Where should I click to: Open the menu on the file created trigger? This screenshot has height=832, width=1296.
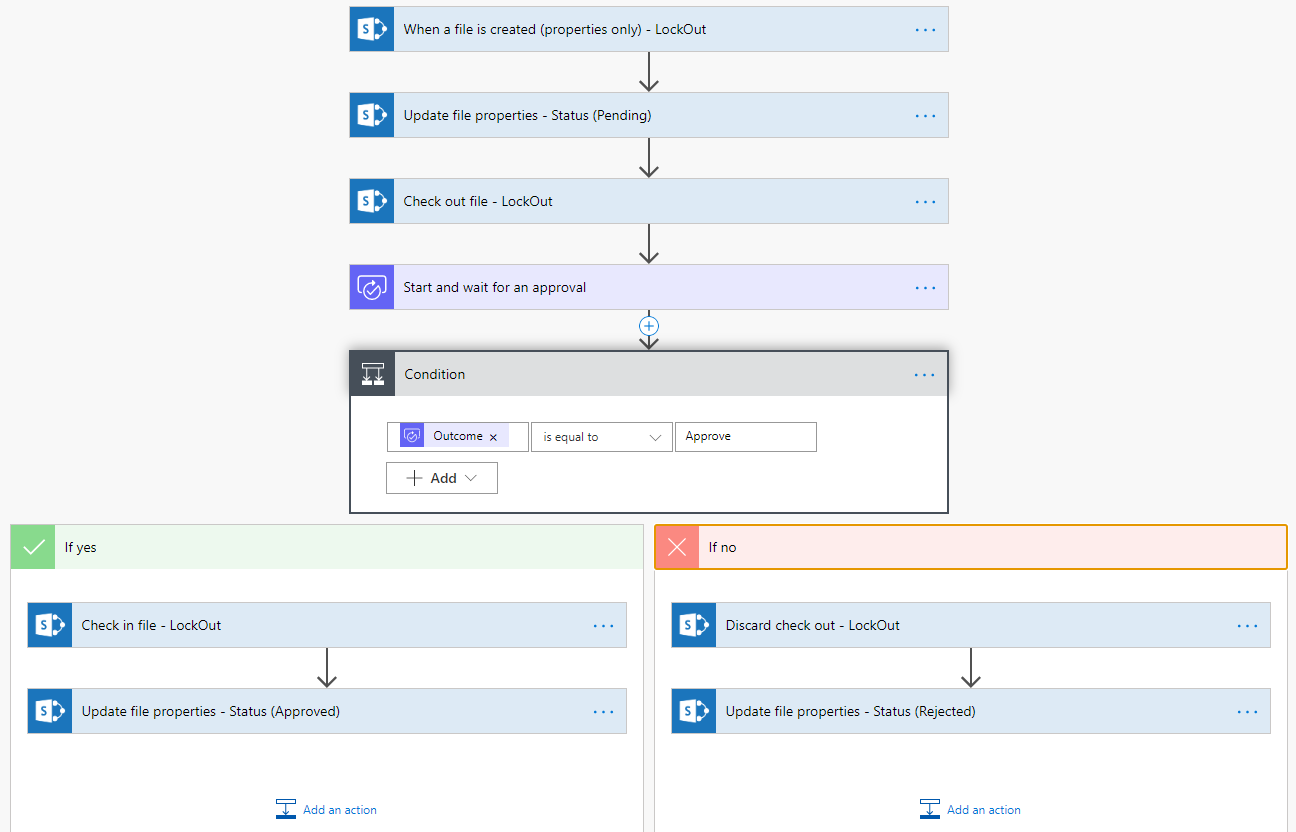(x=924, y=29)
